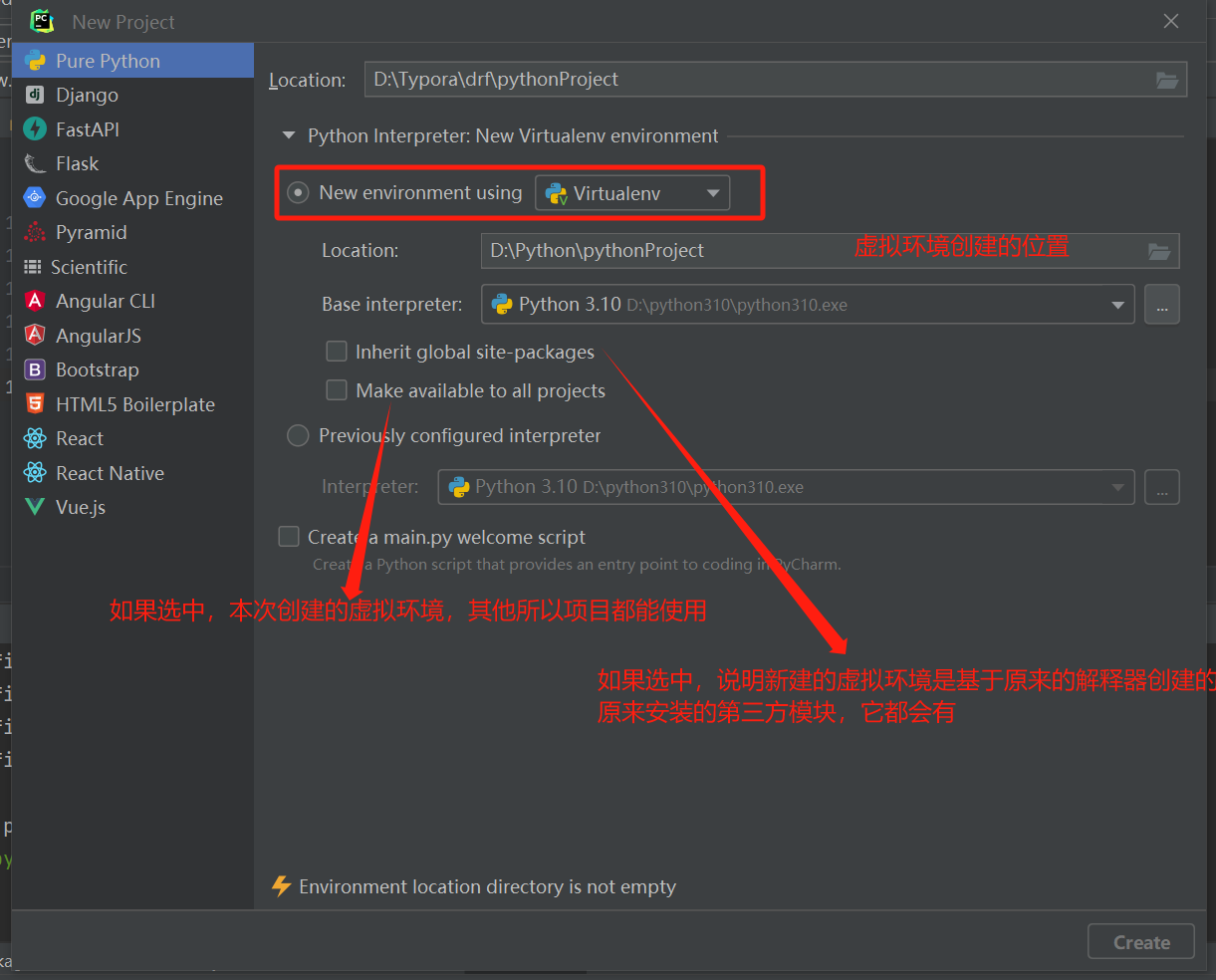The width and height of the screenshot is (1216, 980).
Task: Click ellipsis button beside Base interpreter
Action: click(1162, 305)
